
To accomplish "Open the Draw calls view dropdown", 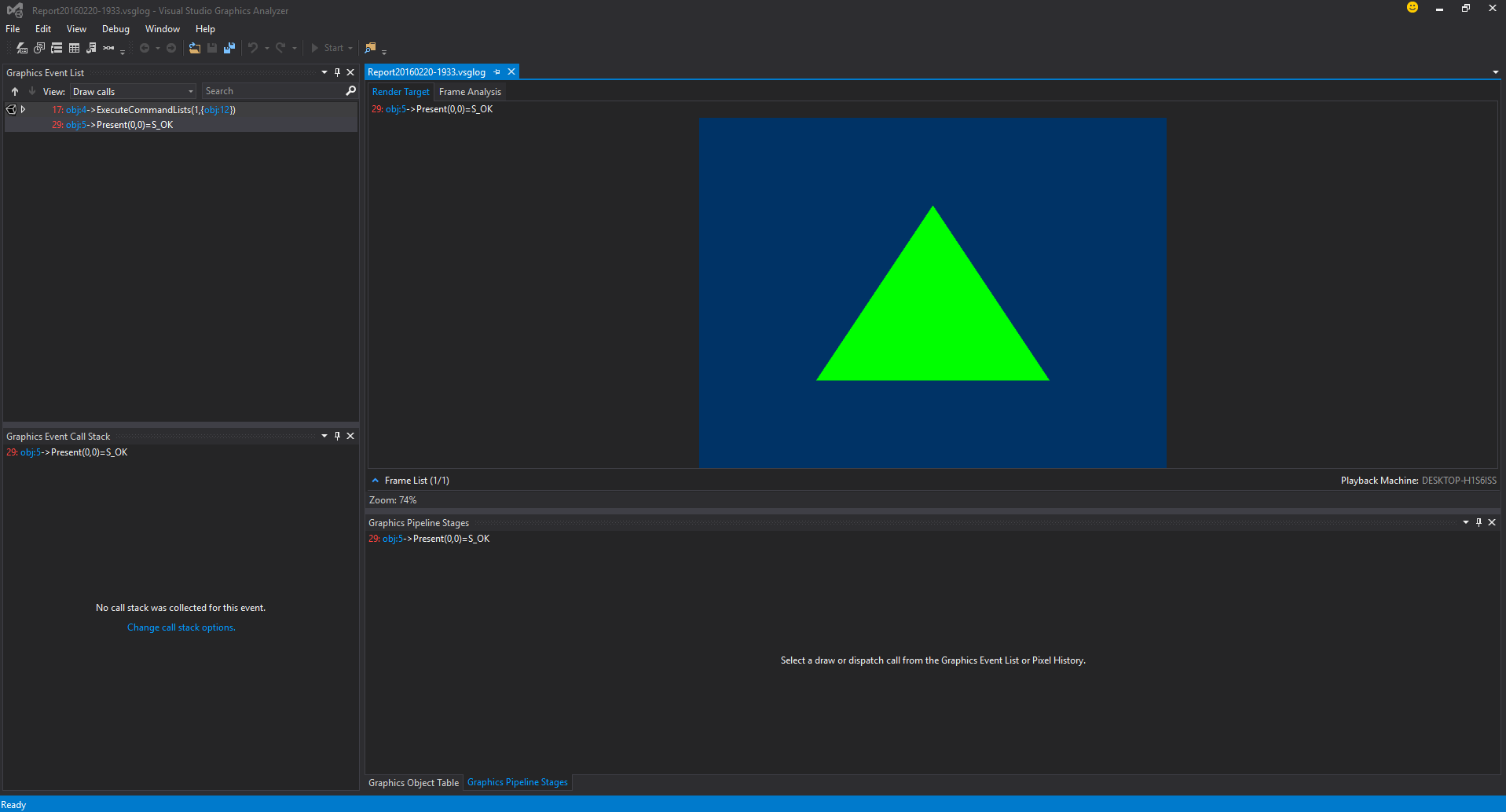I will click(191, 91).
